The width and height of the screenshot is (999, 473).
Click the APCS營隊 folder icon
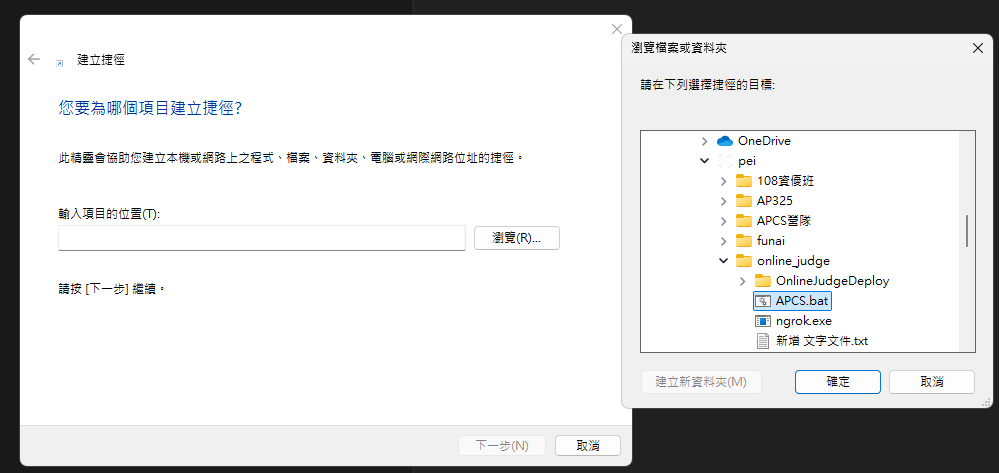pyautogui.click(x=744, y=221)
